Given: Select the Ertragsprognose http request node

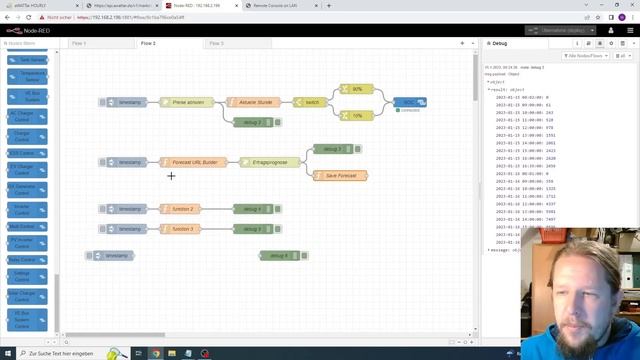Looking at the screenshot, I should click(x=270, y=162).
